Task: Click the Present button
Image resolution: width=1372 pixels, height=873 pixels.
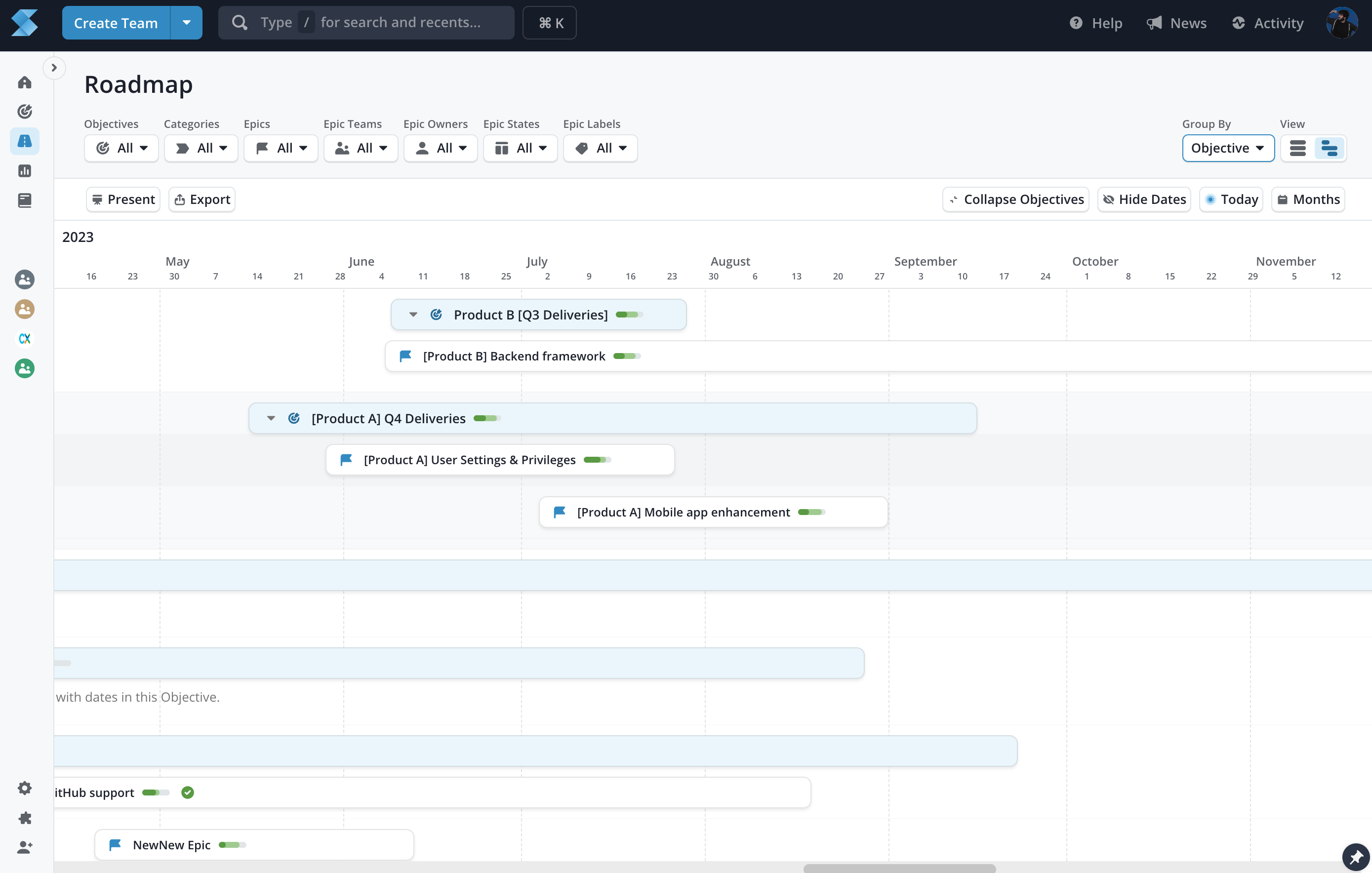Action: [x=123, y=199]
